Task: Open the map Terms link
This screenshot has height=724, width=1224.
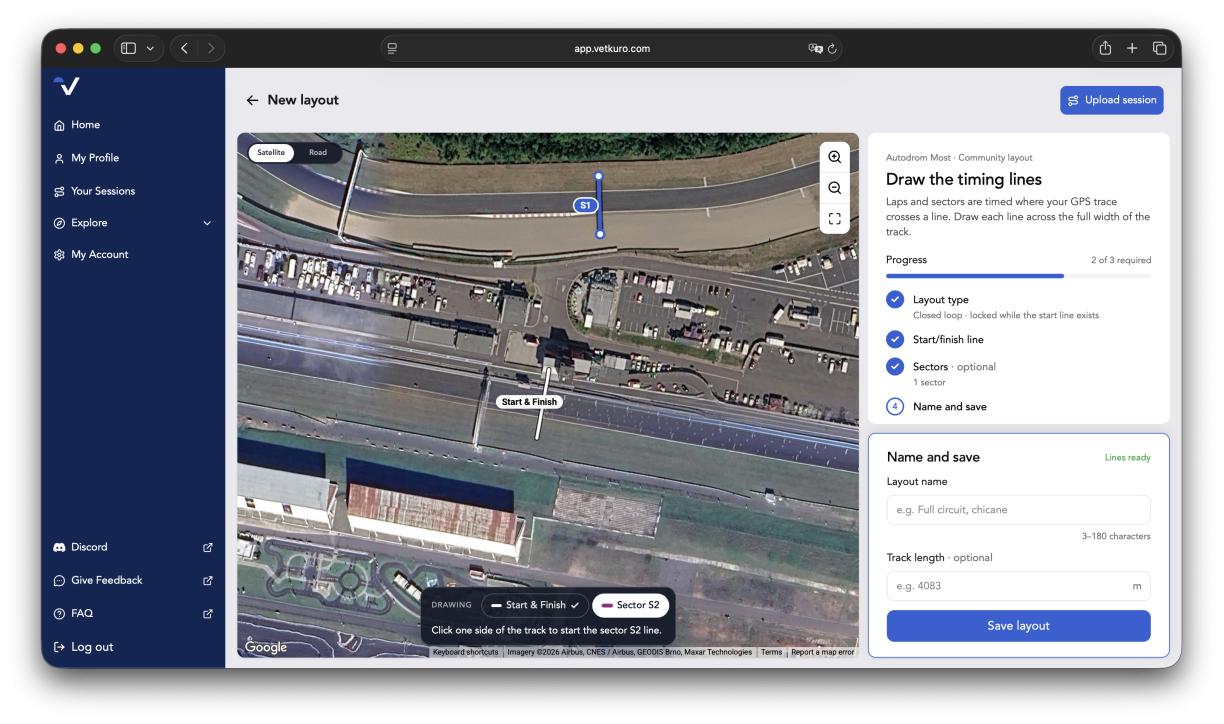Action: tap(771, 652)
